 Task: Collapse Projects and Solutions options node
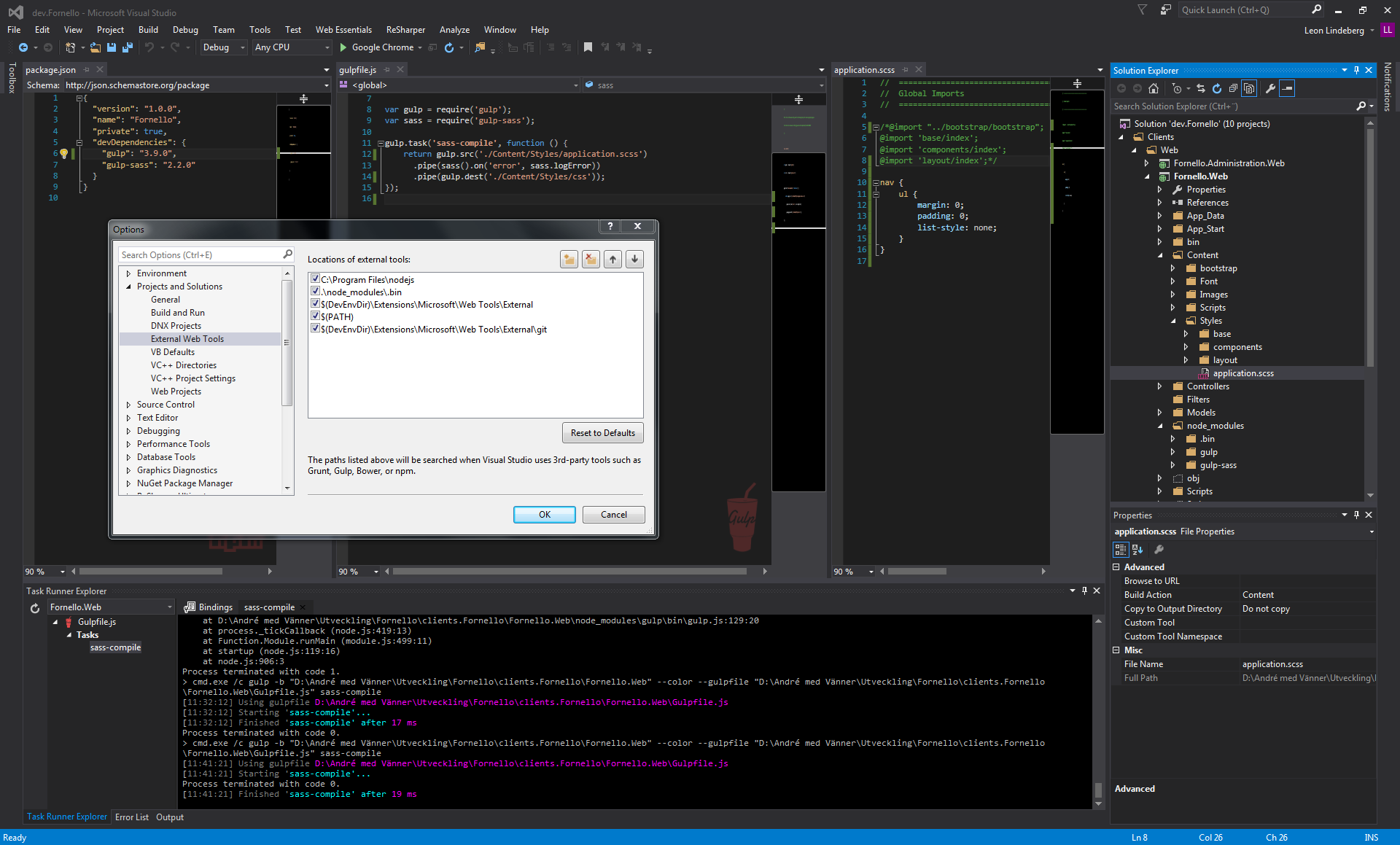129,287
